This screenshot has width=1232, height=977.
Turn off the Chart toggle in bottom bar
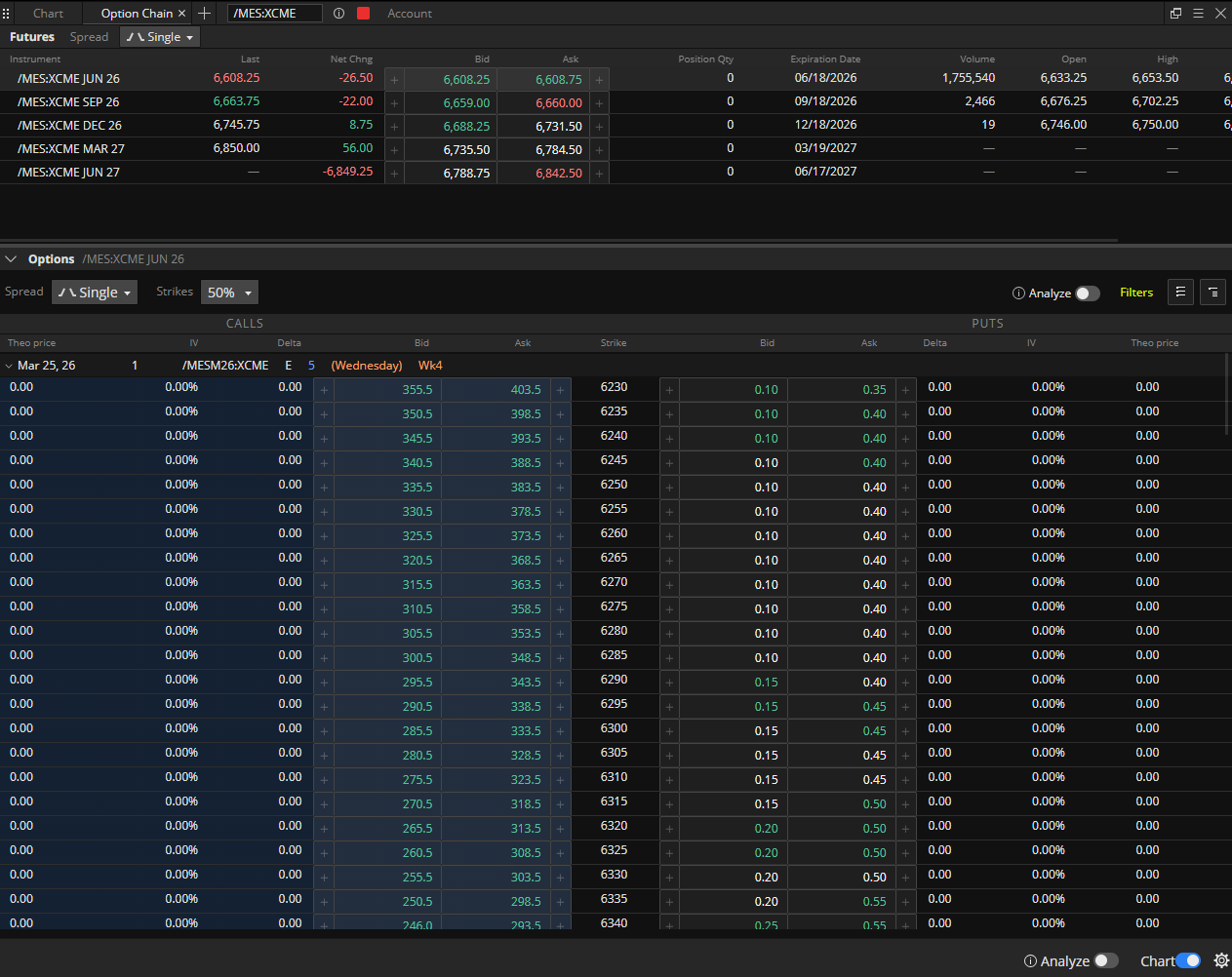(x=1187, y=960)
